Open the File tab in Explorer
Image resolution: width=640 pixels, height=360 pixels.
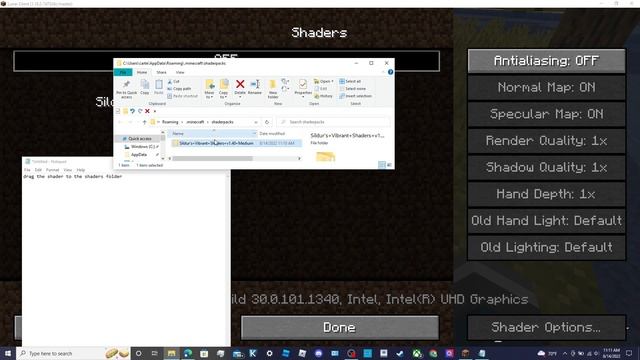tap(123, 72)
